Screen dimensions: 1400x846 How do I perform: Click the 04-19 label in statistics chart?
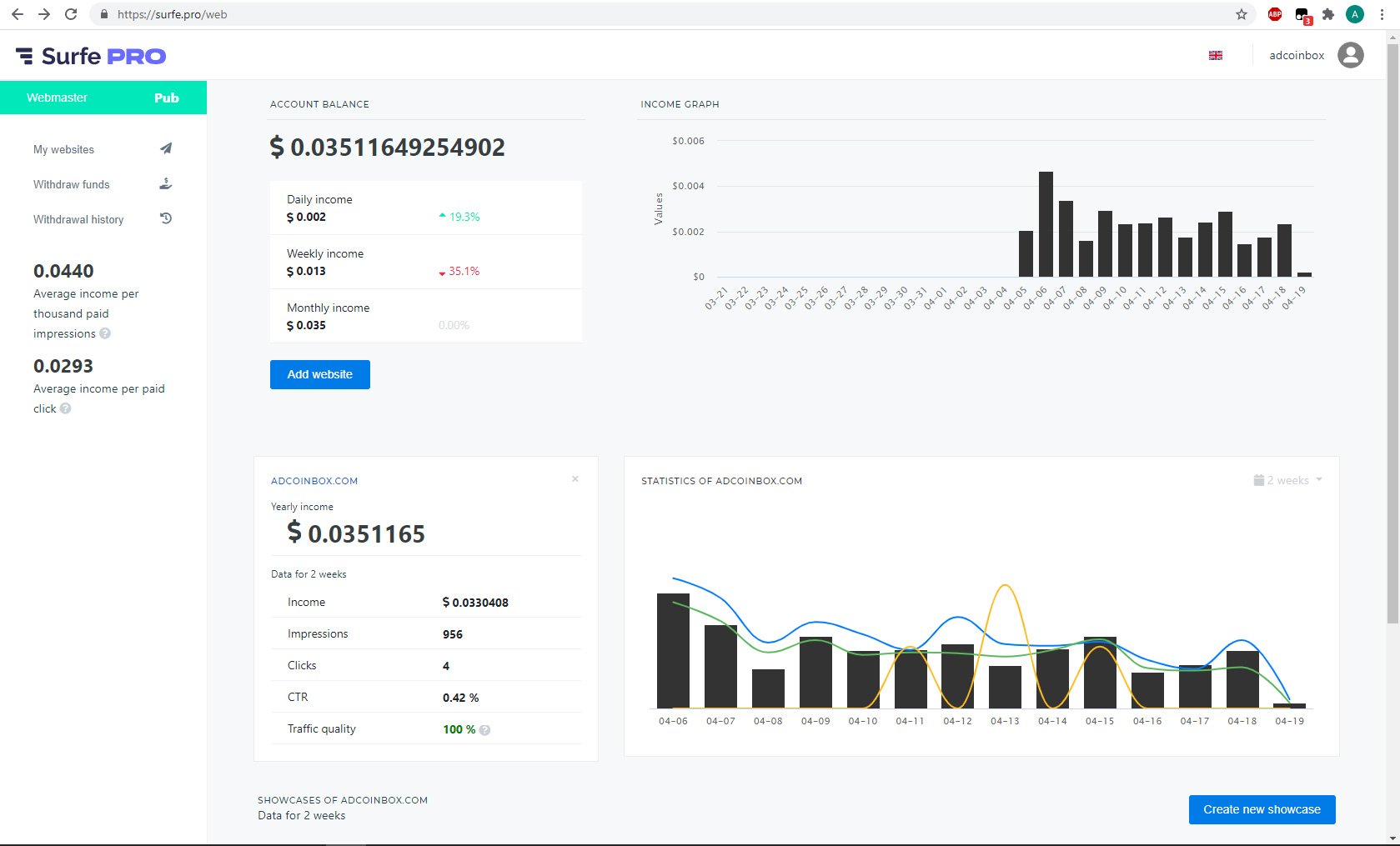[1289, 721]
